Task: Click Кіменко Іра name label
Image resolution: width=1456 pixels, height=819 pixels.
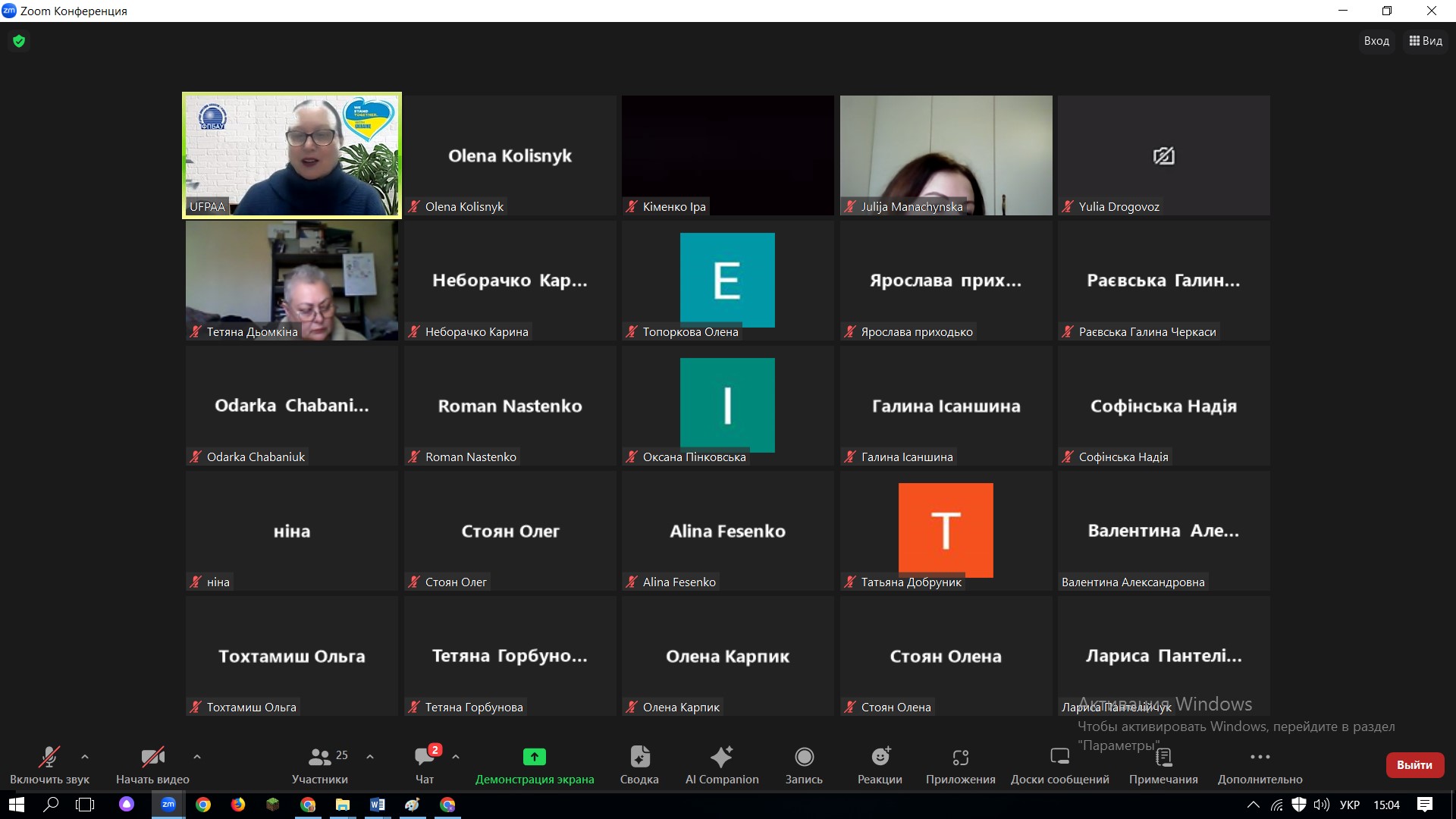Action: tap(674, 206)
